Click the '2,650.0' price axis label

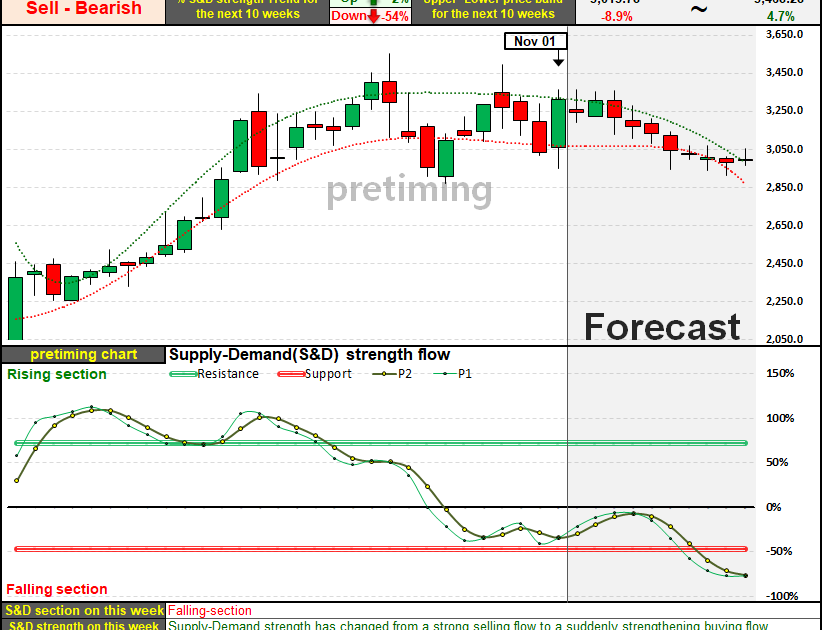click(x=784, y=225)
